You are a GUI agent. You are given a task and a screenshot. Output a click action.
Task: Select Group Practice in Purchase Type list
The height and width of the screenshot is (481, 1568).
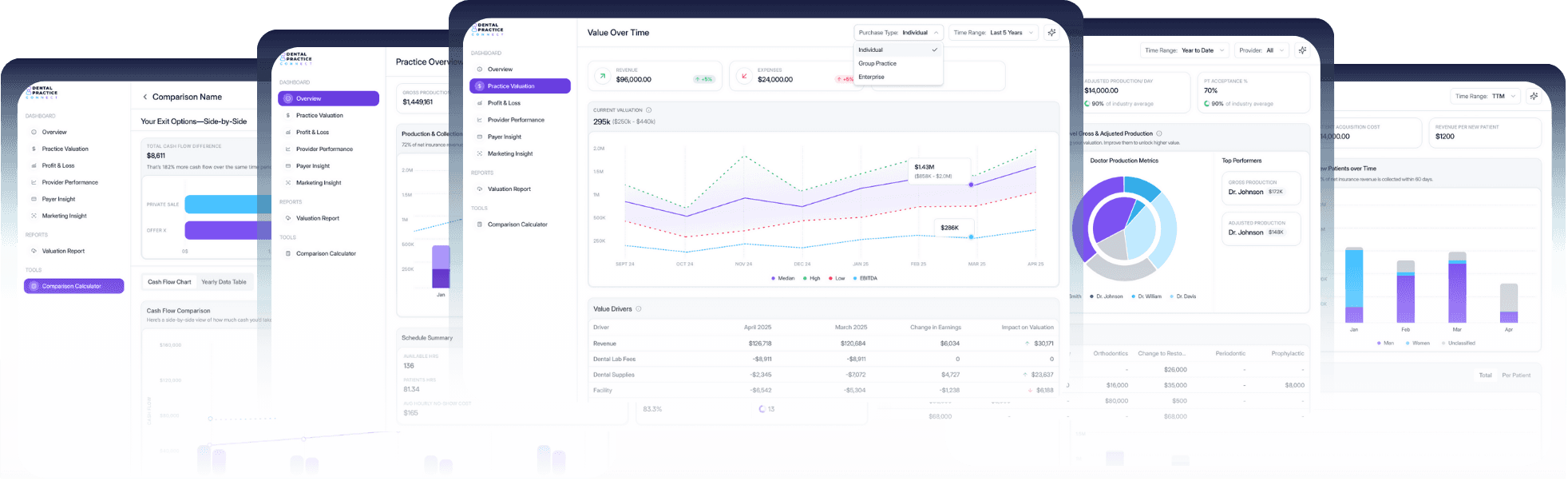click(877, 63)
